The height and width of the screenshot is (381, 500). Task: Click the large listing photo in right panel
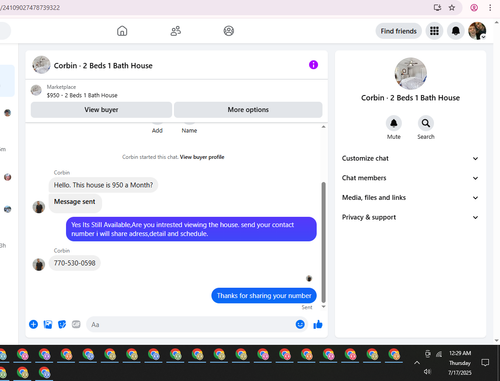tap(410, 73)
